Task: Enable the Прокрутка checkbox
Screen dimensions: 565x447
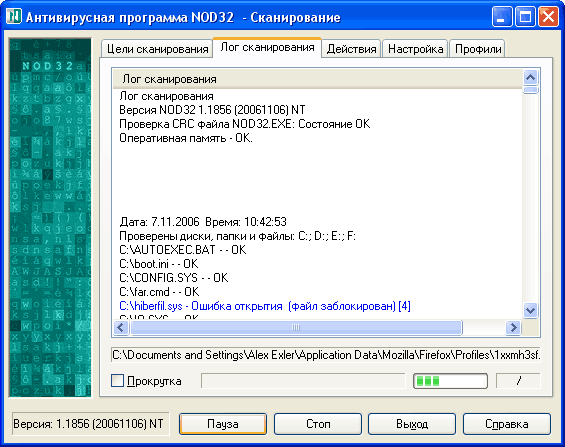Action: pos(117,381)
